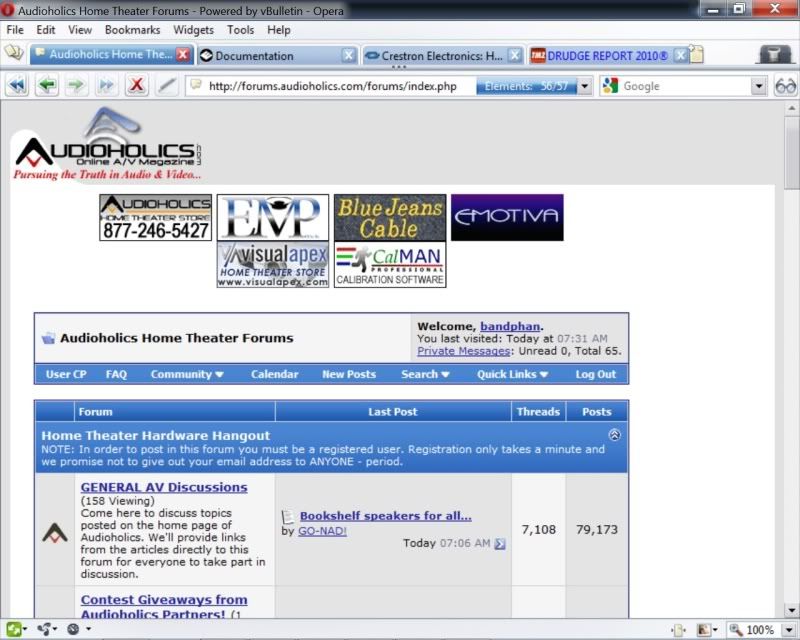Open the CalMAN Calibration Software banner
800x640 pixels.
tap(390, 265)
